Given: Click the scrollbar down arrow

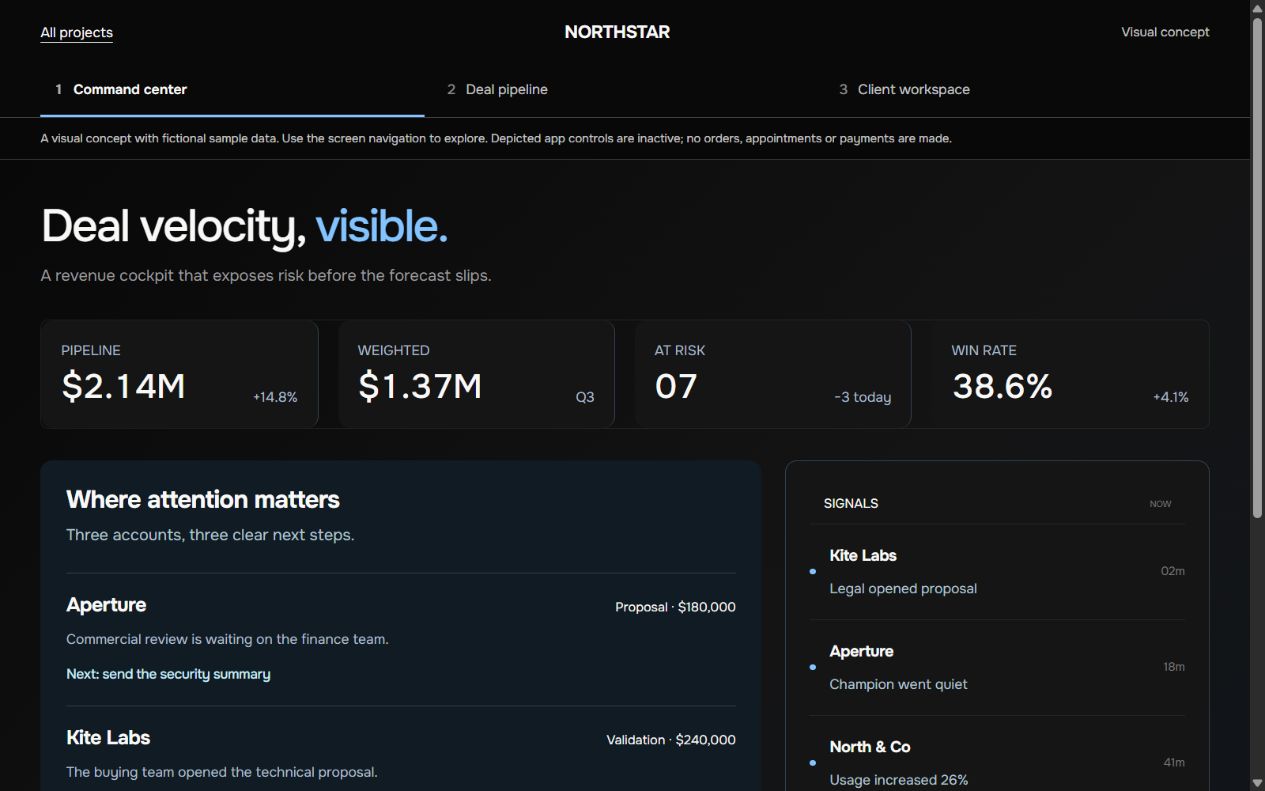Looking at the screenshot, I should [x=1257, y=782].
